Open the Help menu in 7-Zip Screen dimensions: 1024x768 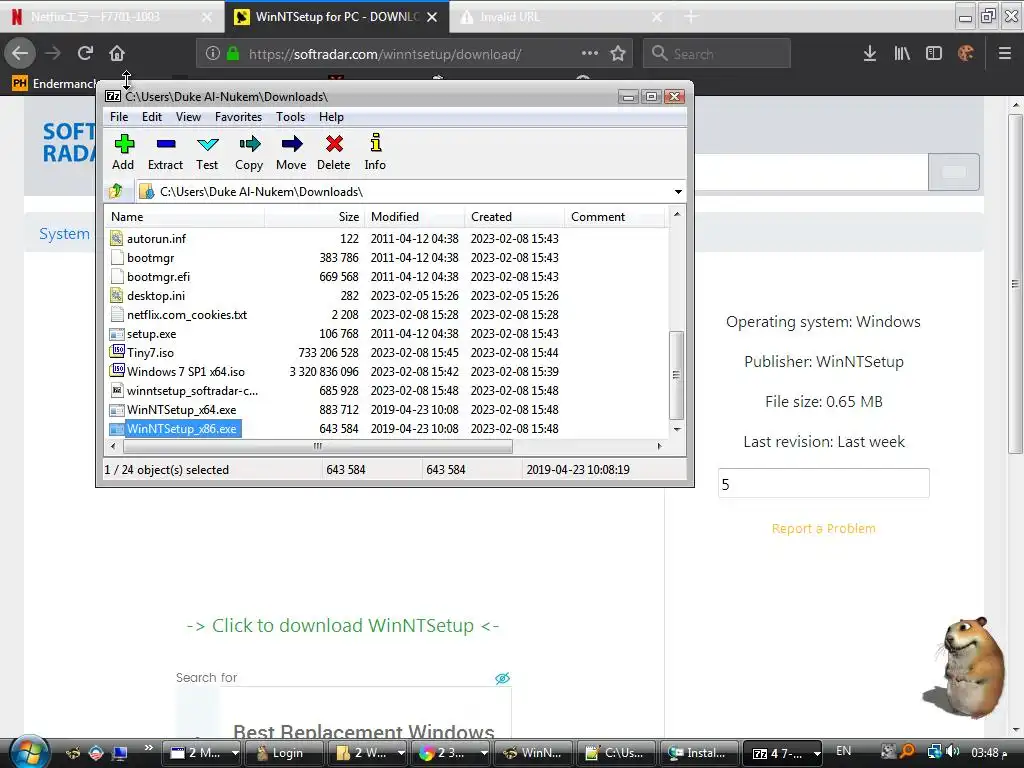(x=331, y=117)
